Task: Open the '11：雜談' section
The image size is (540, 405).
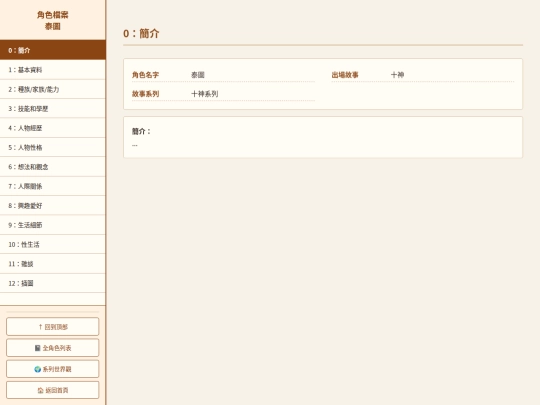Action: [x=53, y=264]
